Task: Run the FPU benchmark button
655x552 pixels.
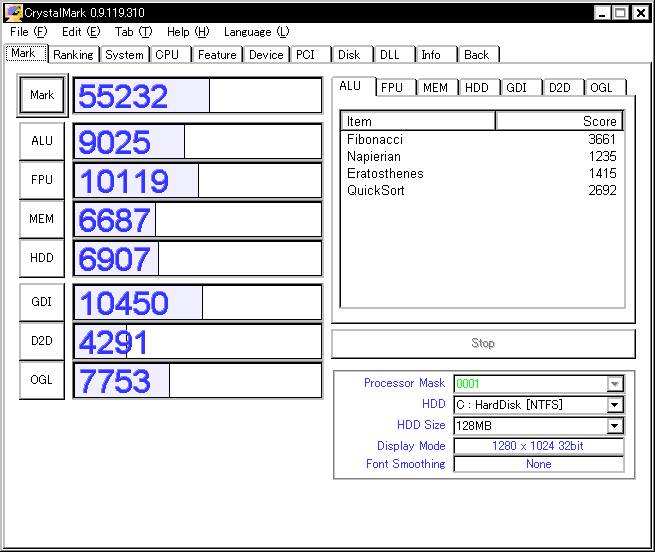Action: [42, 180]
